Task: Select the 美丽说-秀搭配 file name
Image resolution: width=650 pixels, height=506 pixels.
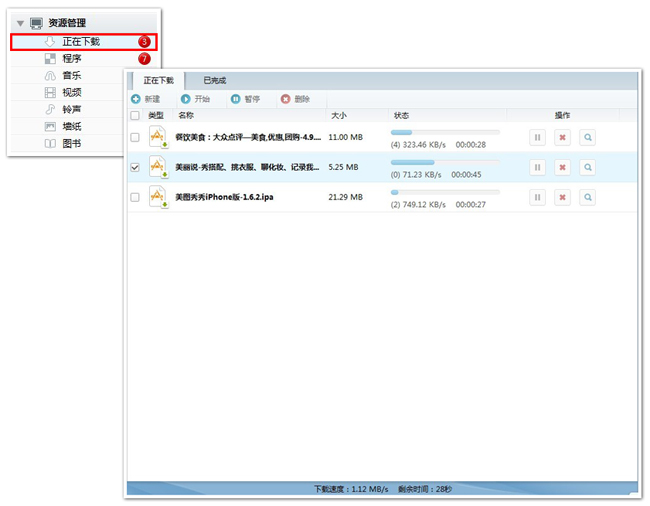Action: pos(247,167)
